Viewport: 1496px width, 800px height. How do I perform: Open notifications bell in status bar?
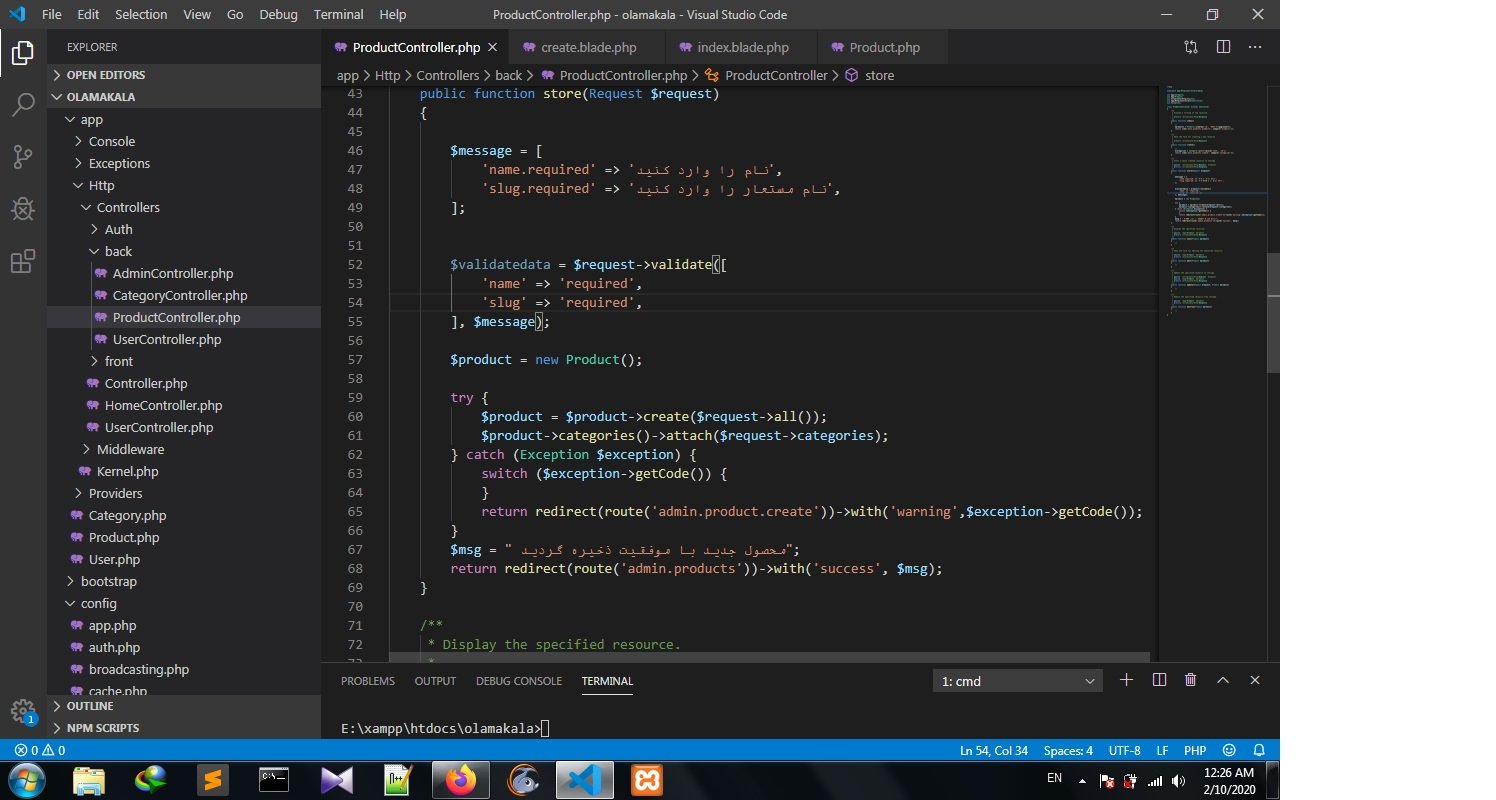(x=1259, y=750)
